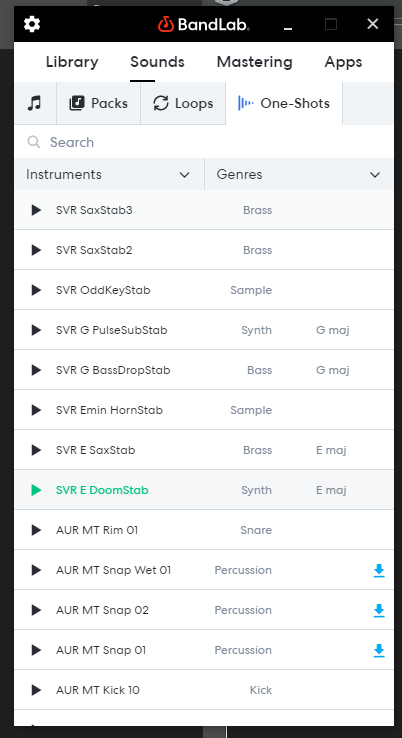The width and height of the screenshot is (402, 738).
Task: Click AUR MT Snap 01 sample name
Action: [101, 650]
